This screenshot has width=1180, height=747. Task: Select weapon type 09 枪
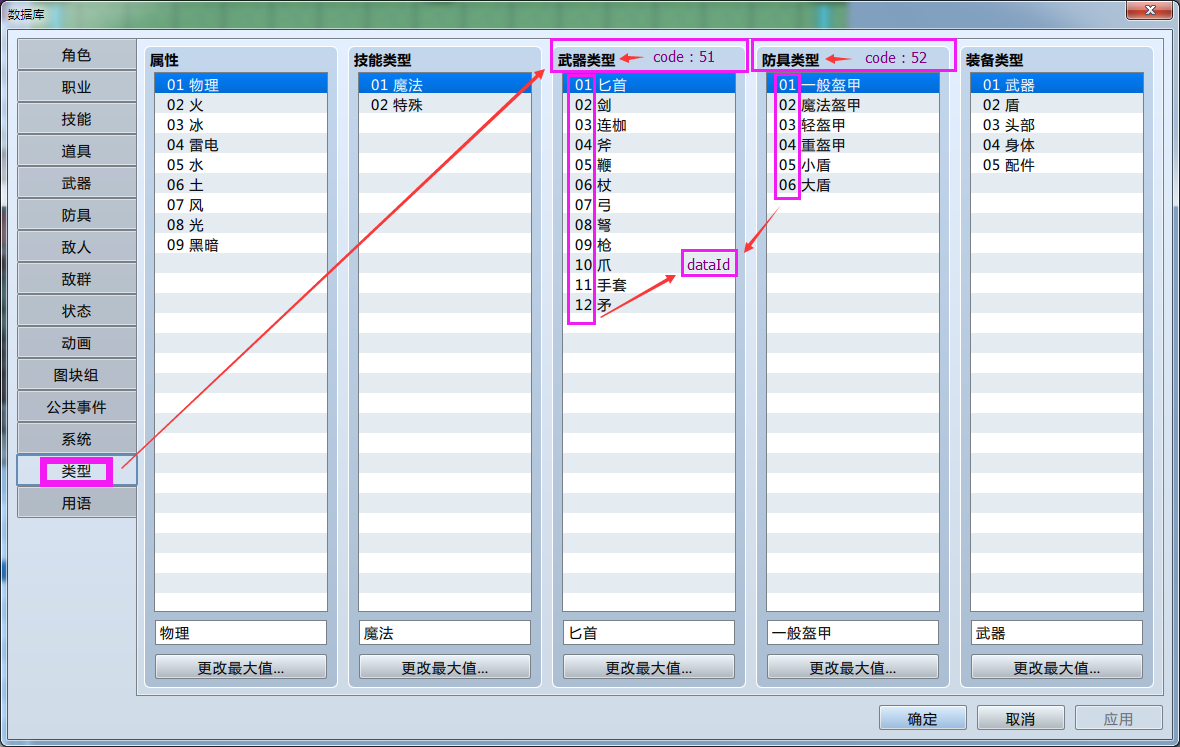coord(649,244)
